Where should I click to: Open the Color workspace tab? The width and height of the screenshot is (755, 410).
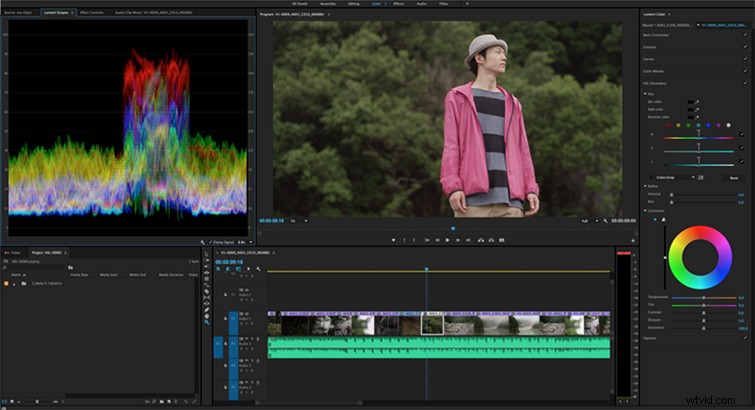click(x=376, y=4)
